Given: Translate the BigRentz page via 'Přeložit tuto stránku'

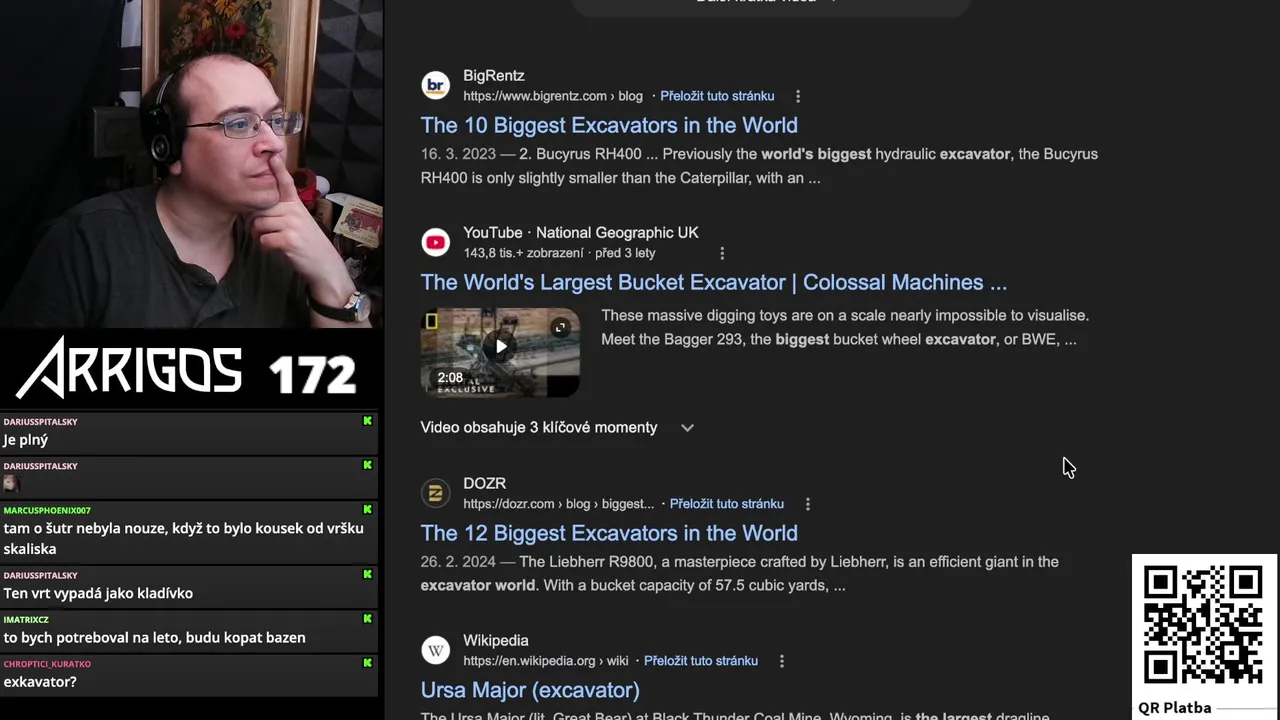Looking at the screenshot, I should tap(717, 97).
